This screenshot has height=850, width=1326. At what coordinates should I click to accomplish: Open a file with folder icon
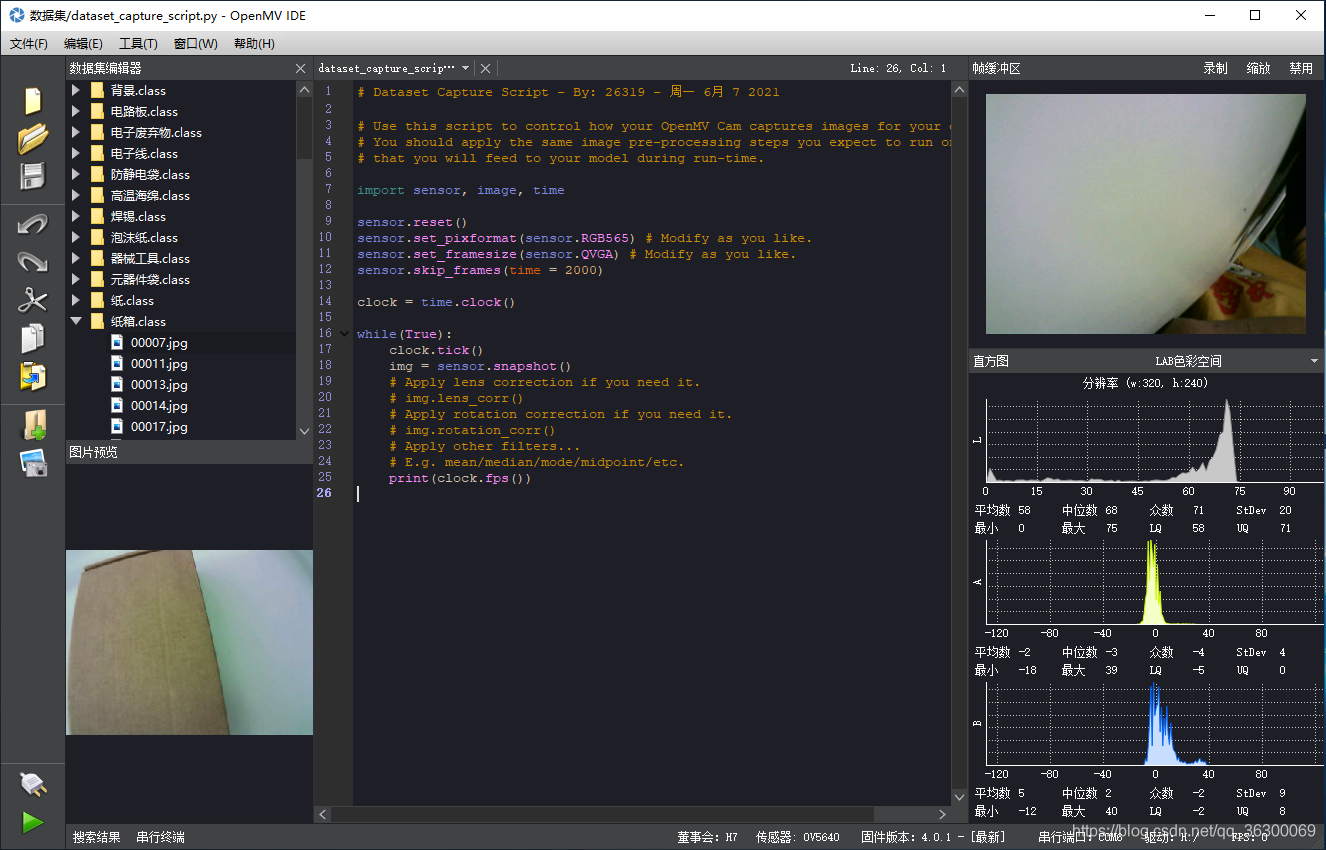click(x=33, y=138)
